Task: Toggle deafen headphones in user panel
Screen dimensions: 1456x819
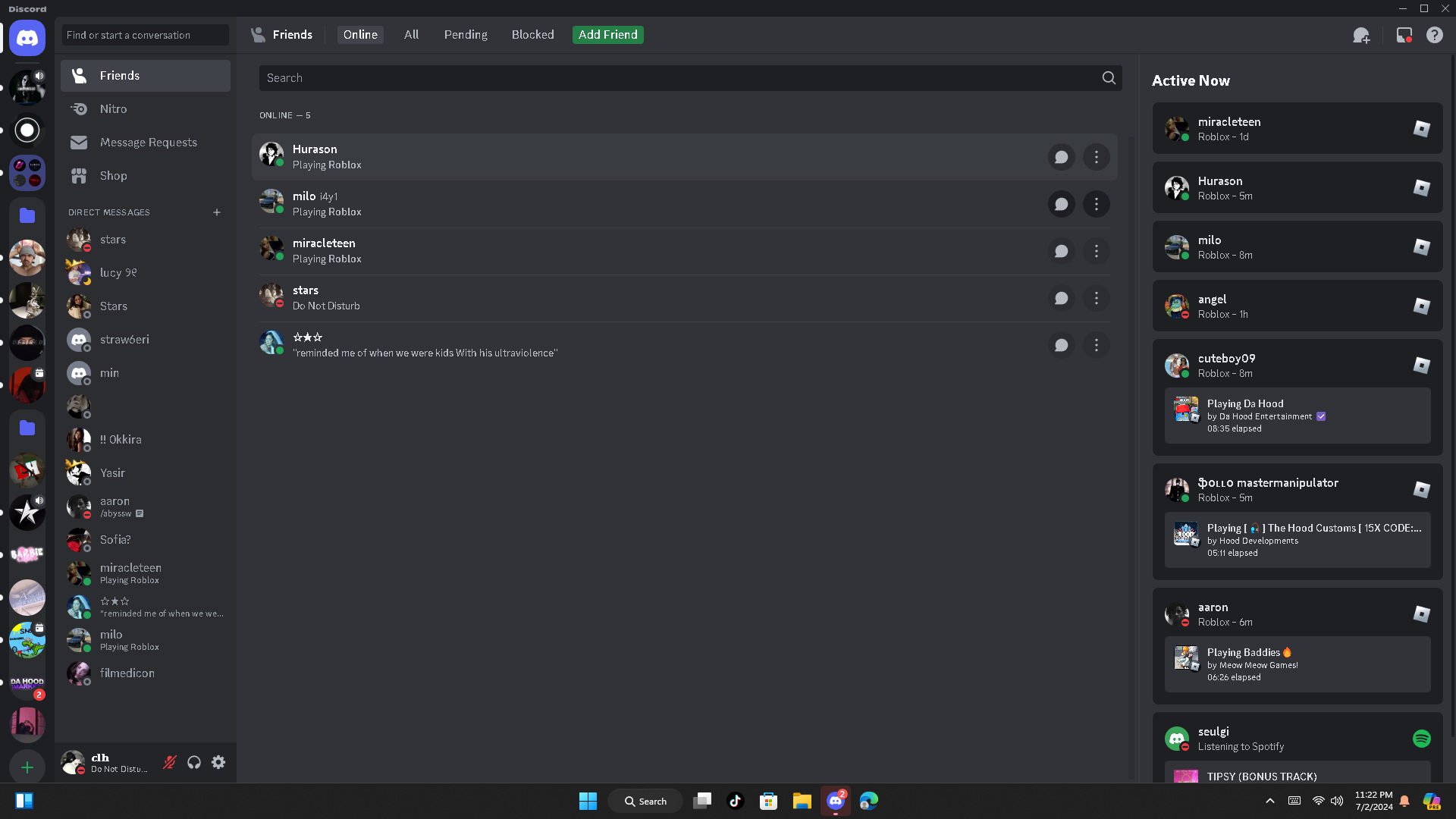Action: (194, 762)
